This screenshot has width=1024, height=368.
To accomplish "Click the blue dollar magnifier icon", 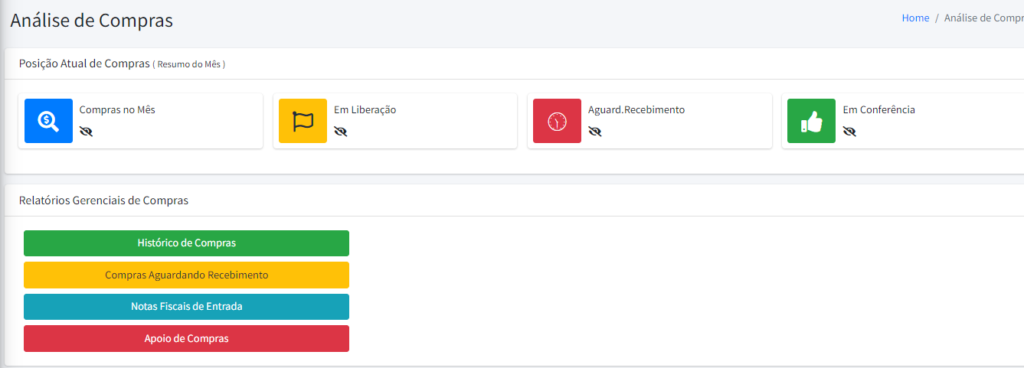I will coord(48,121).
